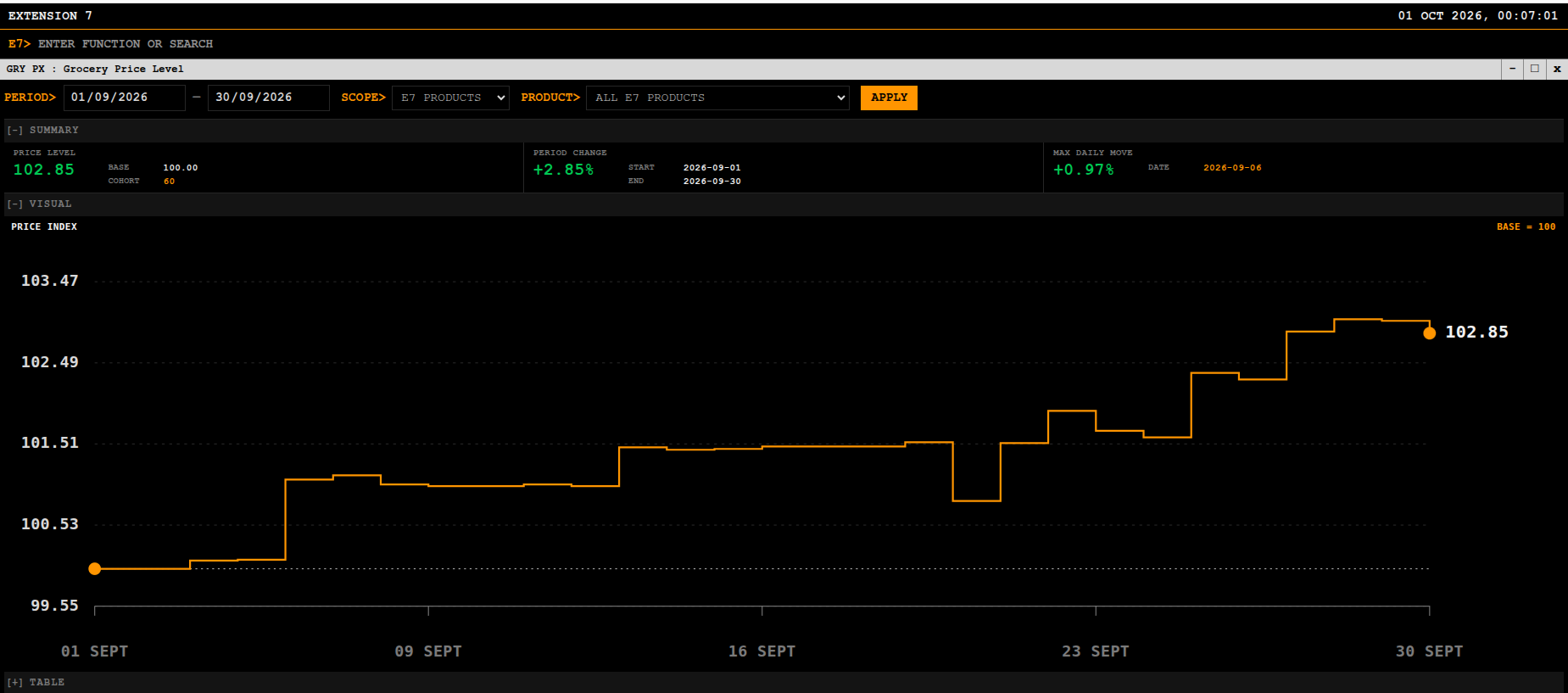Open the SCOPE dropdown
This screenshot has width=1568, height=693.
tap(450, 98)
